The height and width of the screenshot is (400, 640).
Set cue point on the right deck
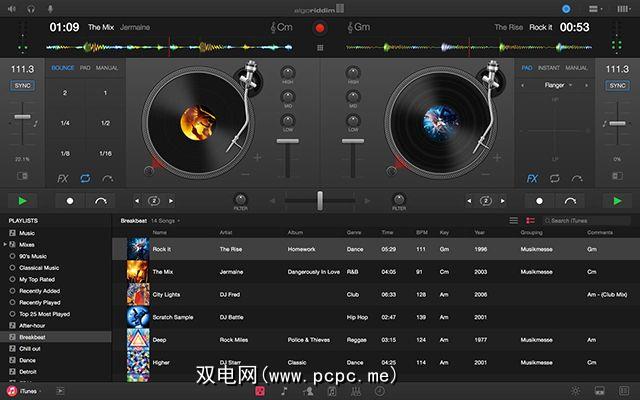click(x=539, y=201)
